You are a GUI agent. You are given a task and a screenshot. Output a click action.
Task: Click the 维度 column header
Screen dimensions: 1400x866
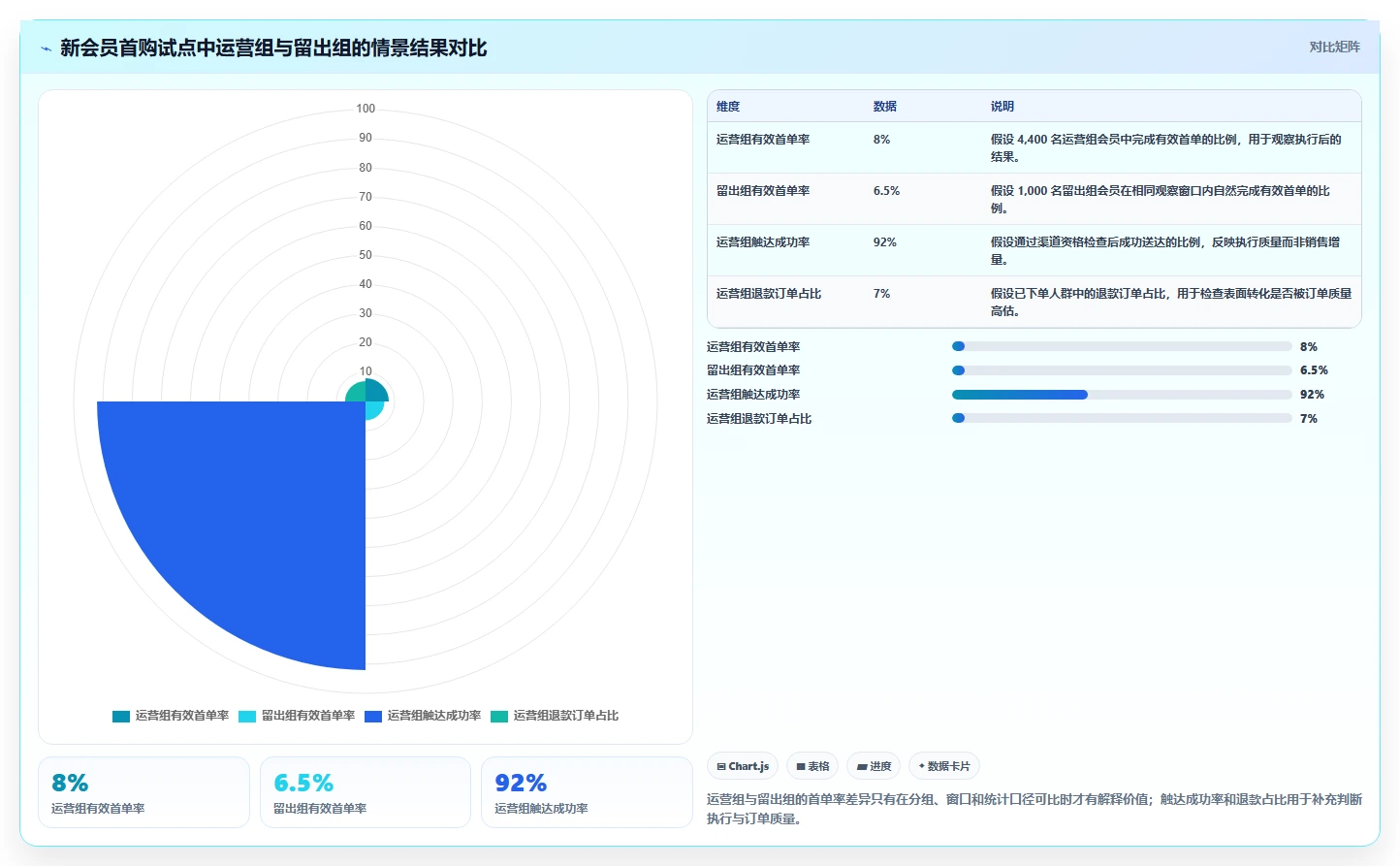coord(728,107)
